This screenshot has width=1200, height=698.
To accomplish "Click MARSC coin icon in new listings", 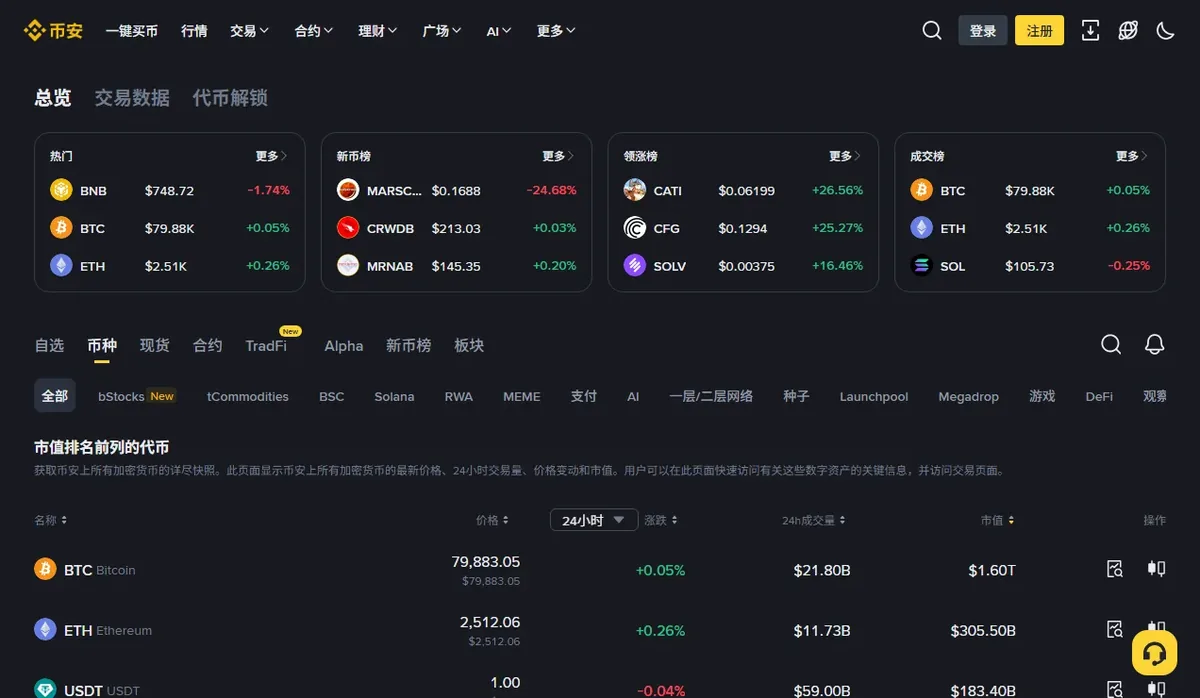I will click(348, 190).
